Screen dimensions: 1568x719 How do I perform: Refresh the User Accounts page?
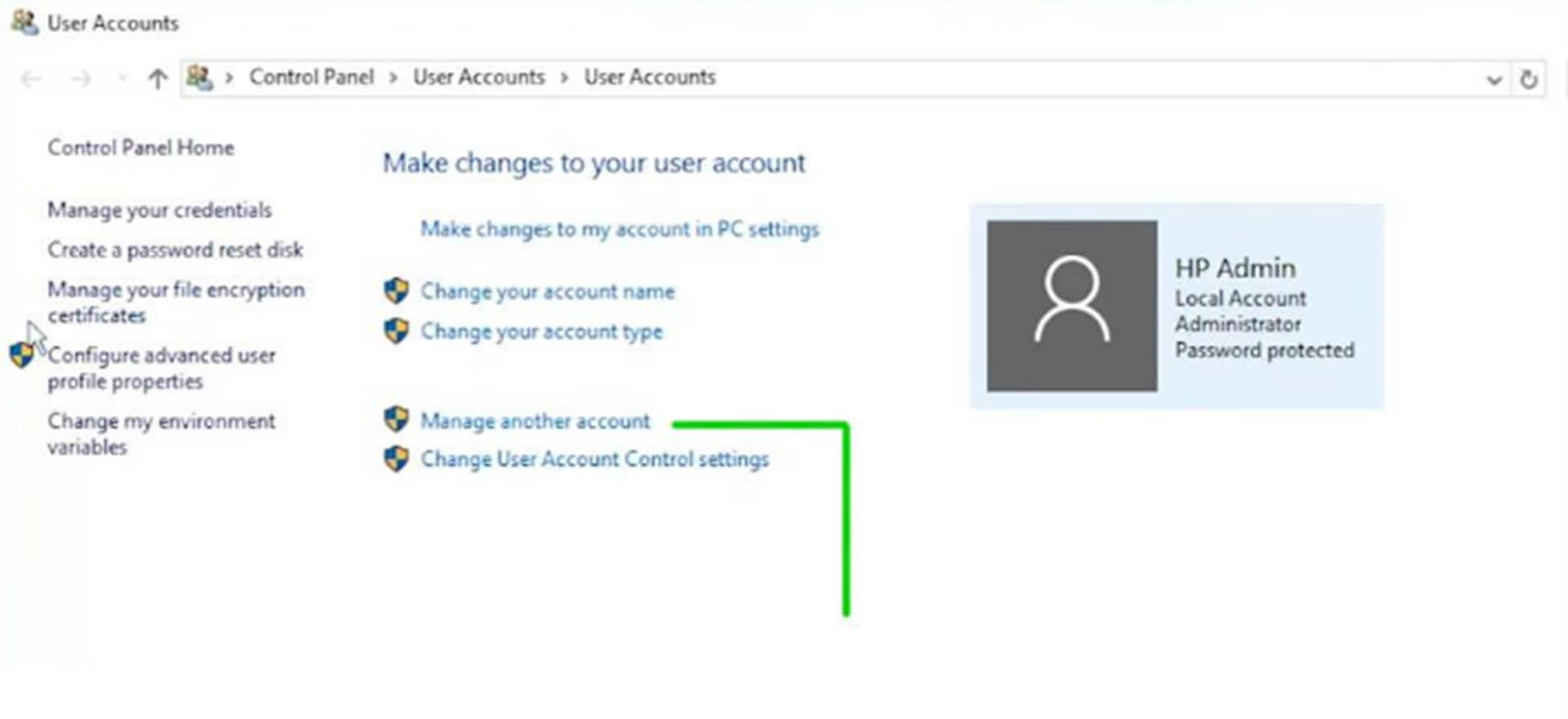pos(1528,79)
